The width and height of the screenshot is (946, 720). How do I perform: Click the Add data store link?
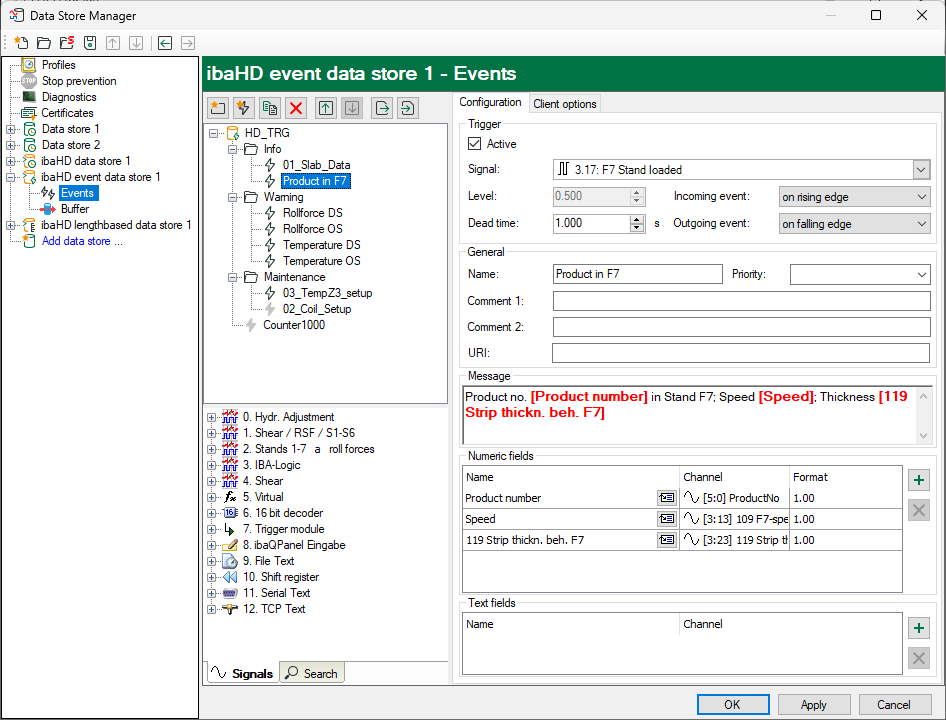82,241
